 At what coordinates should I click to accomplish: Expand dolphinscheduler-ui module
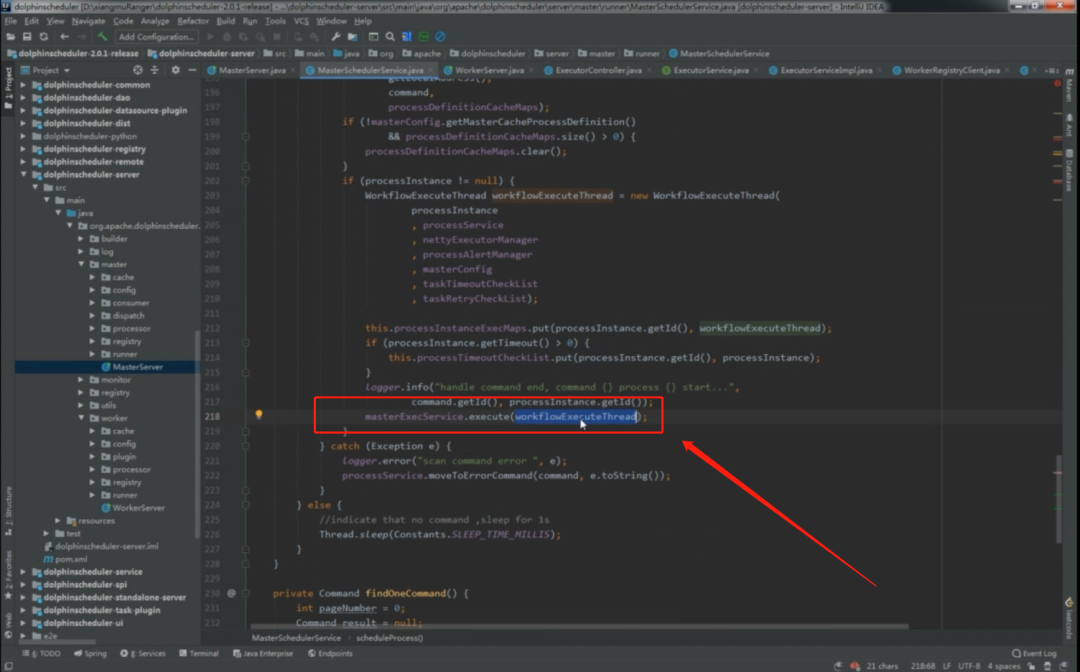[23, 622]
